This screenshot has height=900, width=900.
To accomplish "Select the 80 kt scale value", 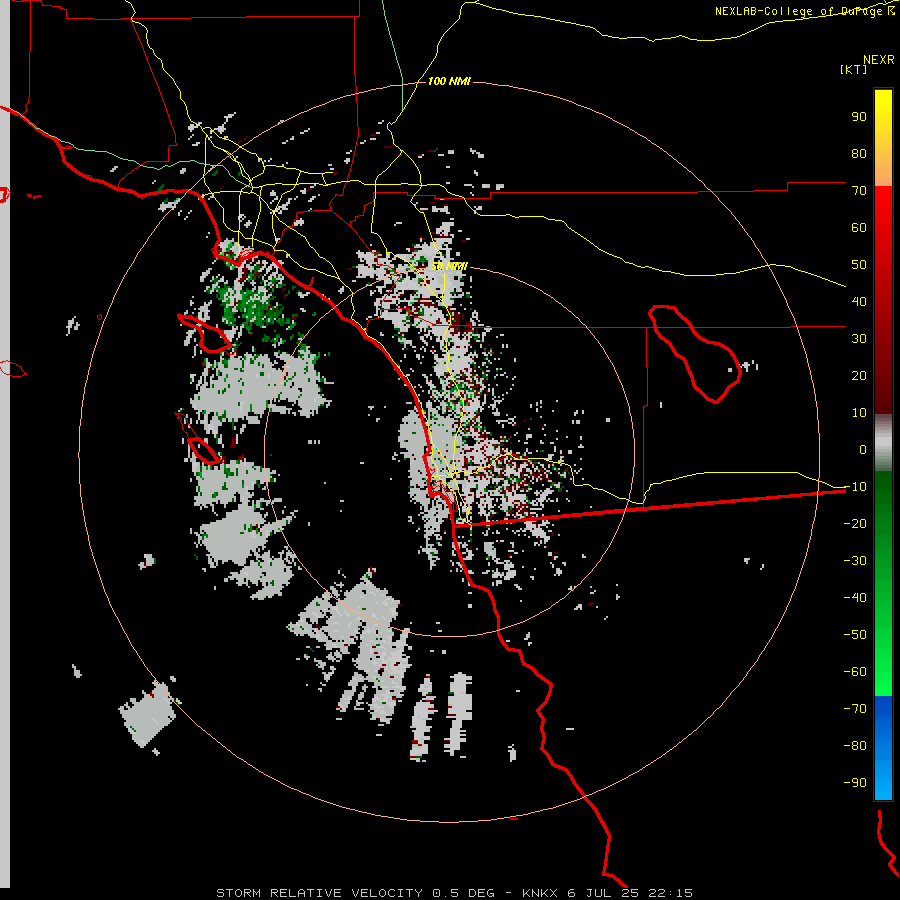I will pyautogui.click(x=859, y=154).
